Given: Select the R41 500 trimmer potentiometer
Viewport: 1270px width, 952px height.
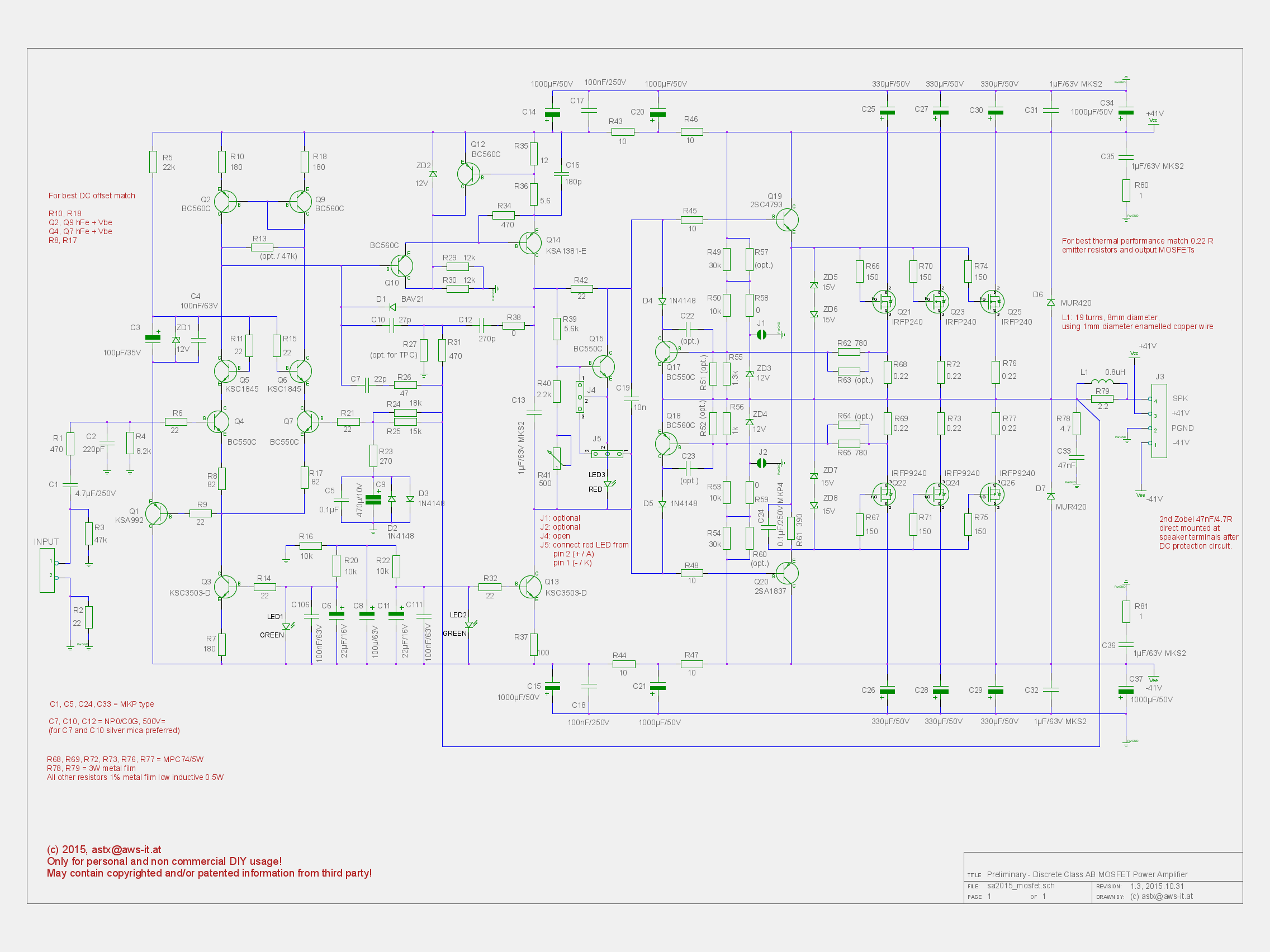Looking at the screenshot, I should click(x=557, y=458).
